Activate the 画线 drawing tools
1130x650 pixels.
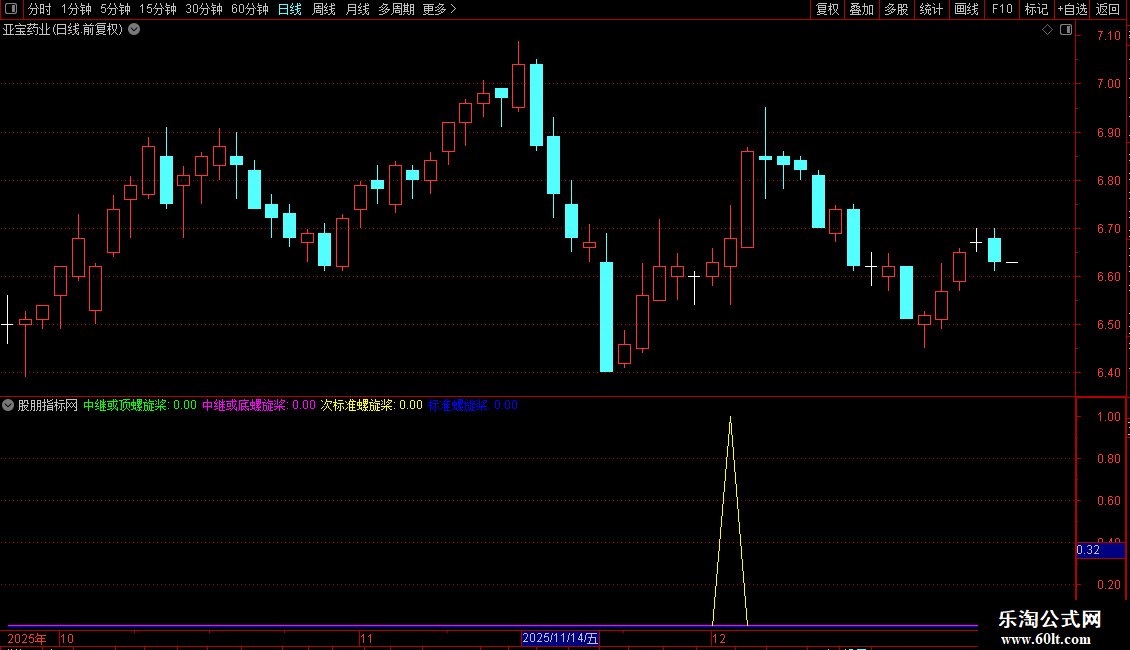tap(966, 9)
